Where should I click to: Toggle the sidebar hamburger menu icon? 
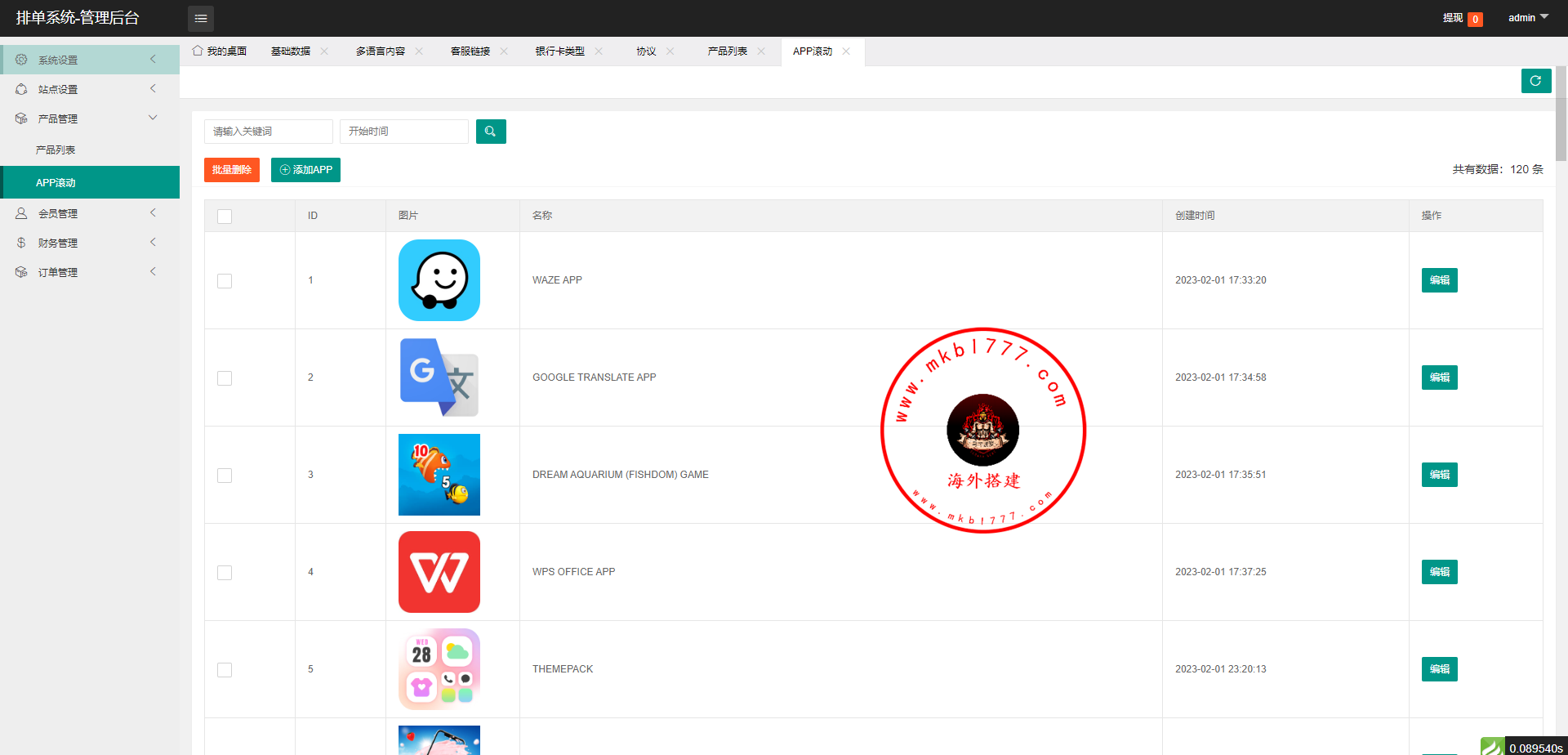click(201, 18)
